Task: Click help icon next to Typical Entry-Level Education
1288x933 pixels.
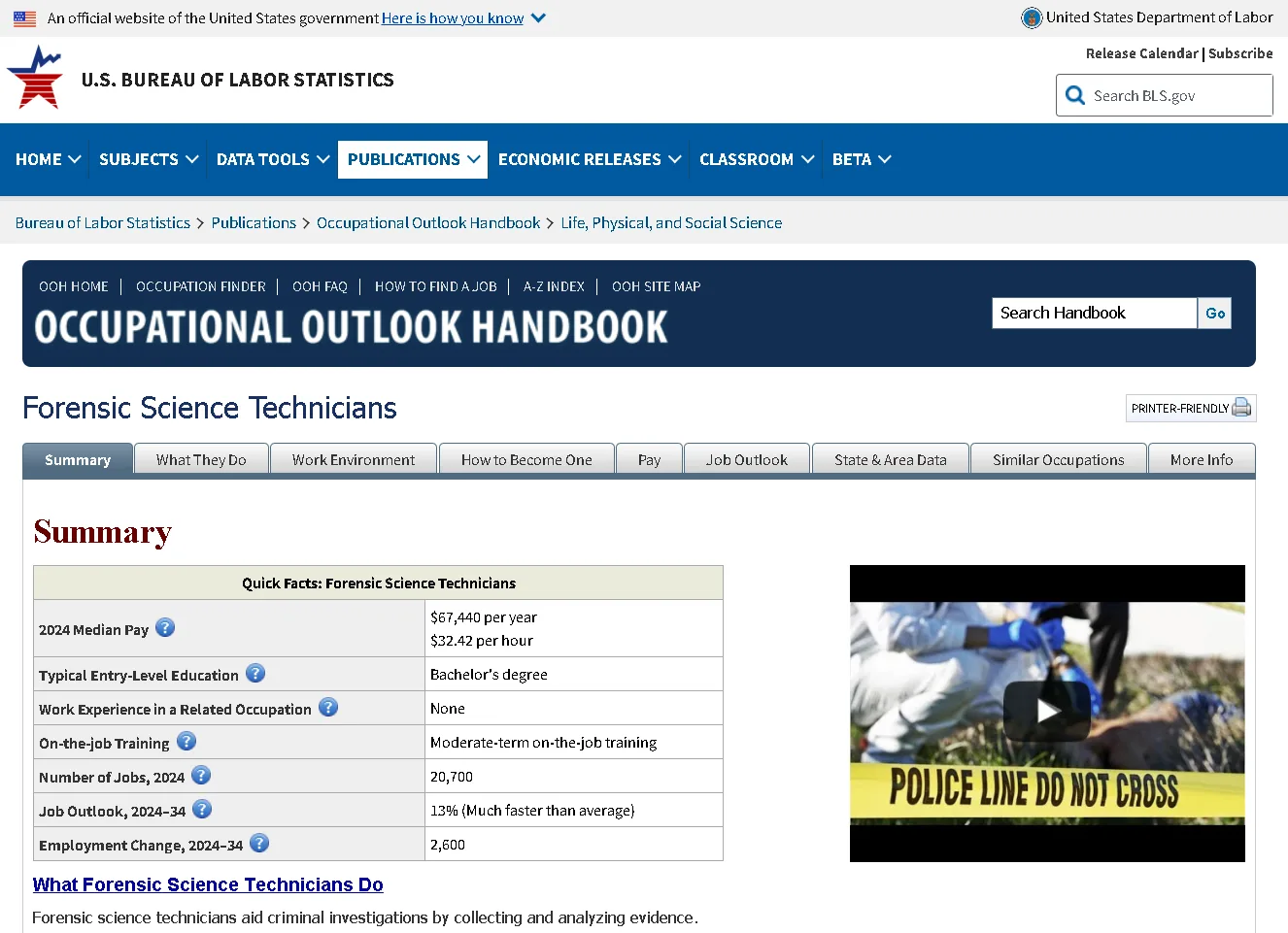Action: point(255,674)
